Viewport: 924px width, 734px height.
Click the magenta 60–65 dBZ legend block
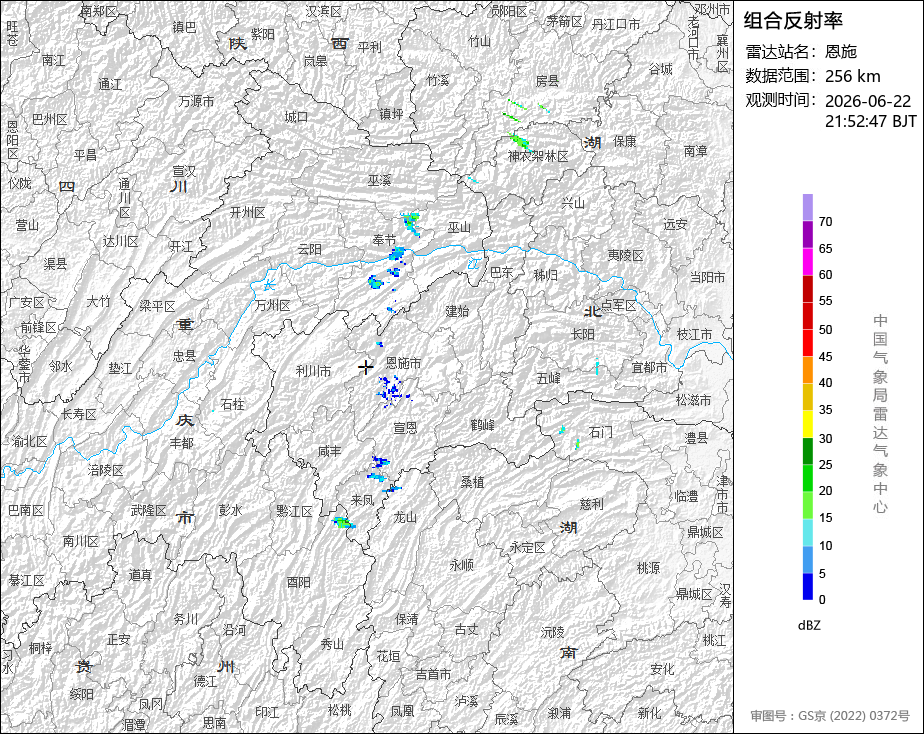(x=807, y=262)
